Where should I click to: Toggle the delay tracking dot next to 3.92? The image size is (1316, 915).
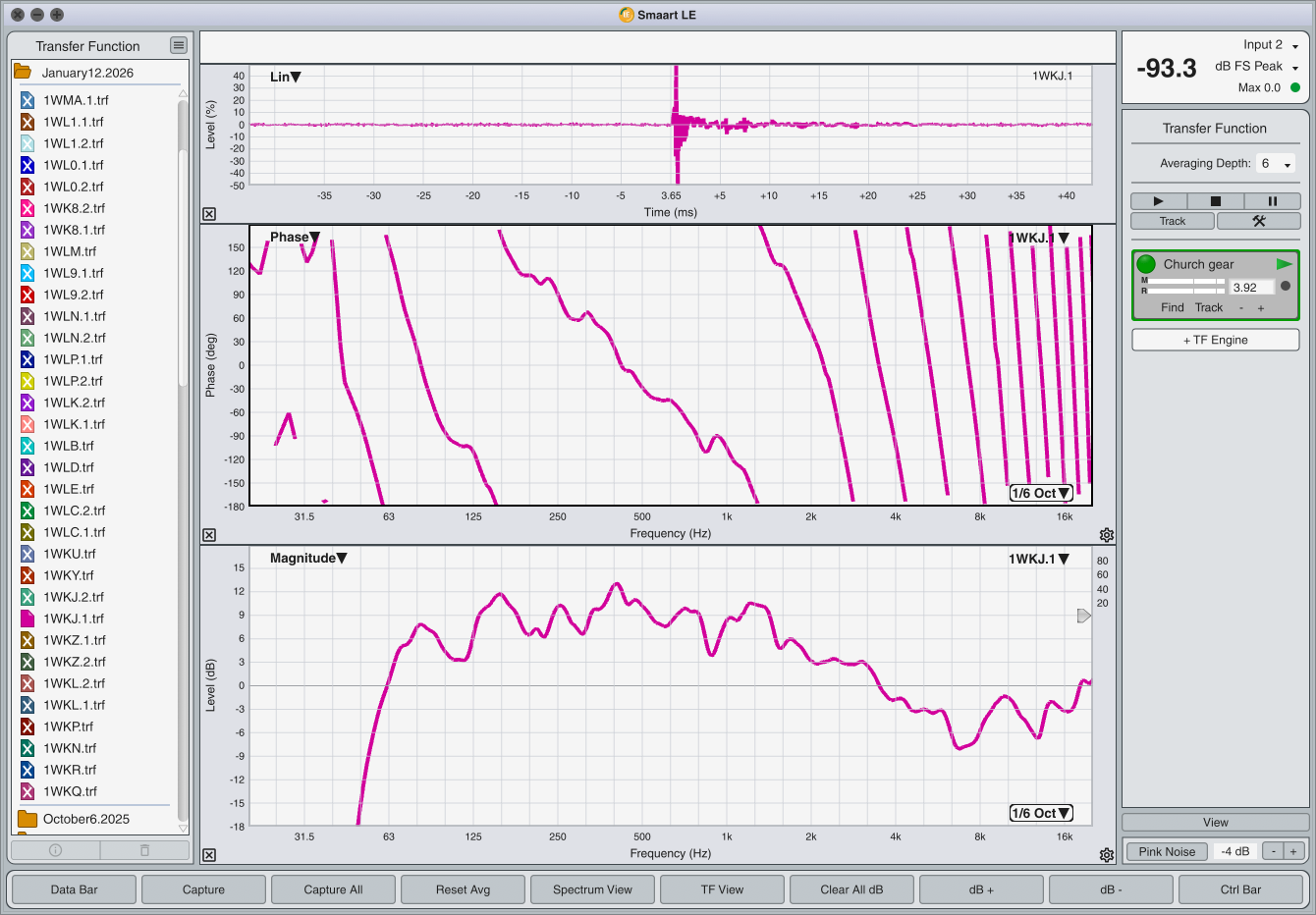[x=1286, y=287]
